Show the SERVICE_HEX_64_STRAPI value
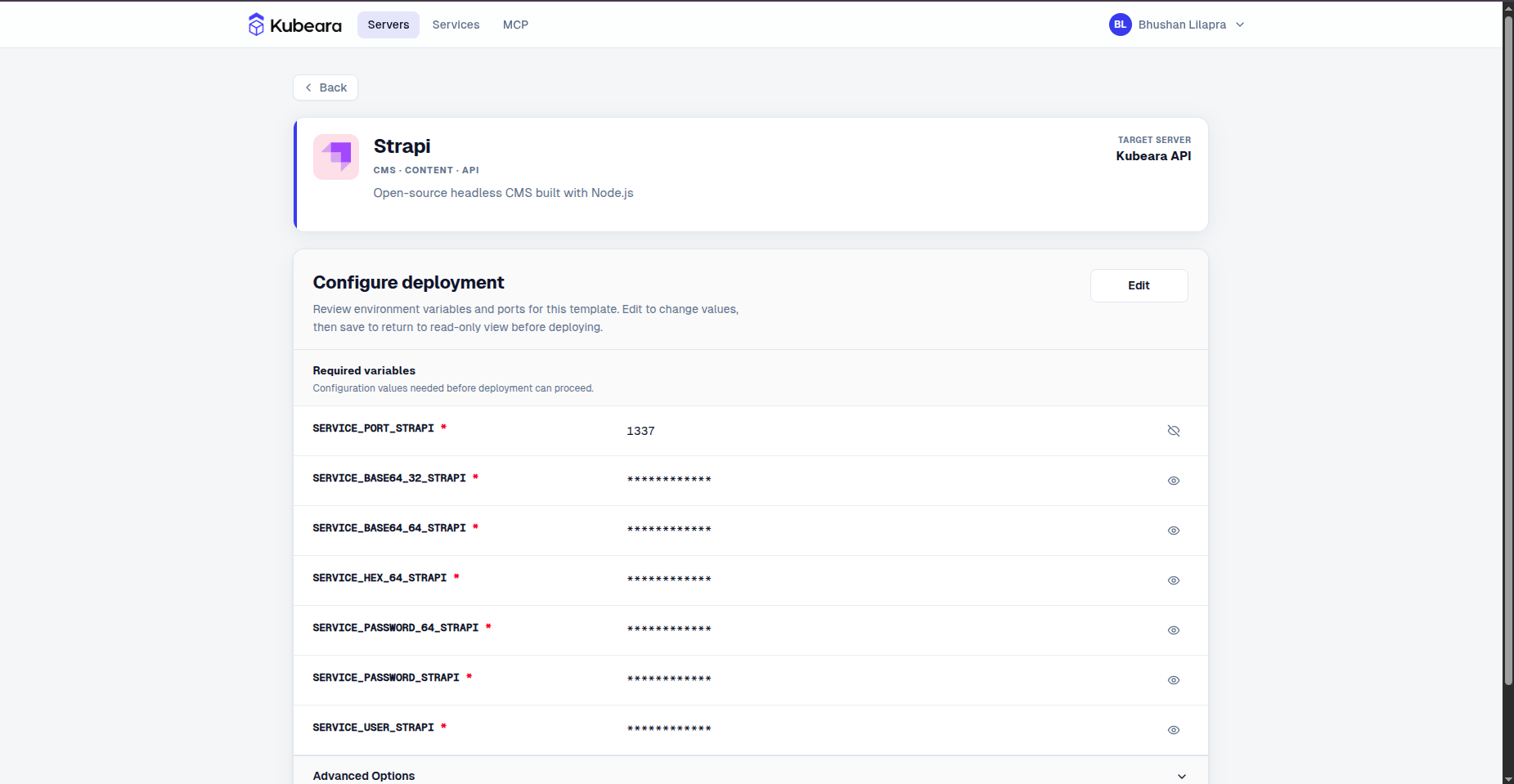Image resolution: width=1514 pixels, height=784 pixels. pos(1174,580)
